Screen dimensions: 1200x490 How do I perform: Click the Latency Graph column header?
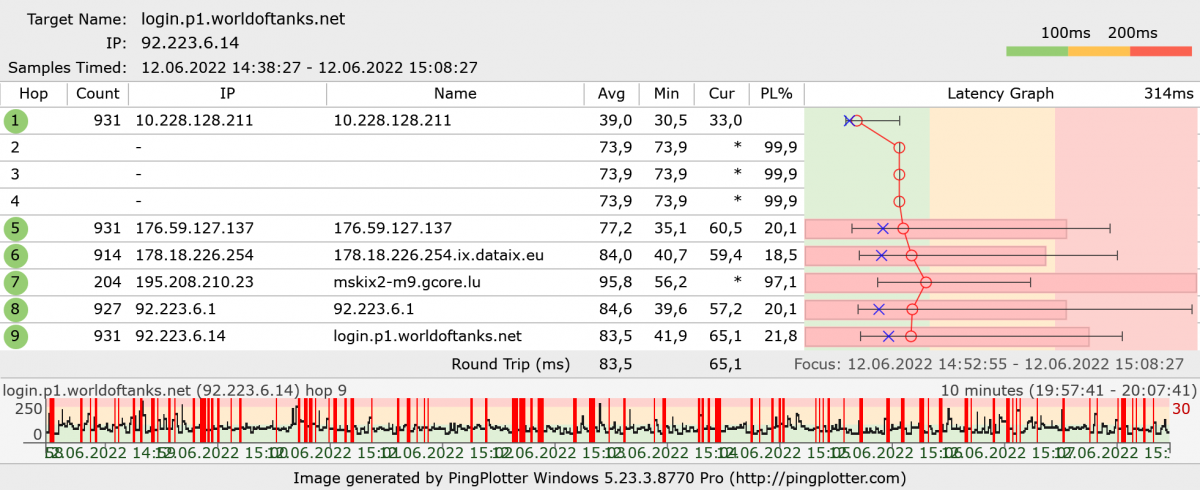pyautogui.click(x=1000, y=94)
